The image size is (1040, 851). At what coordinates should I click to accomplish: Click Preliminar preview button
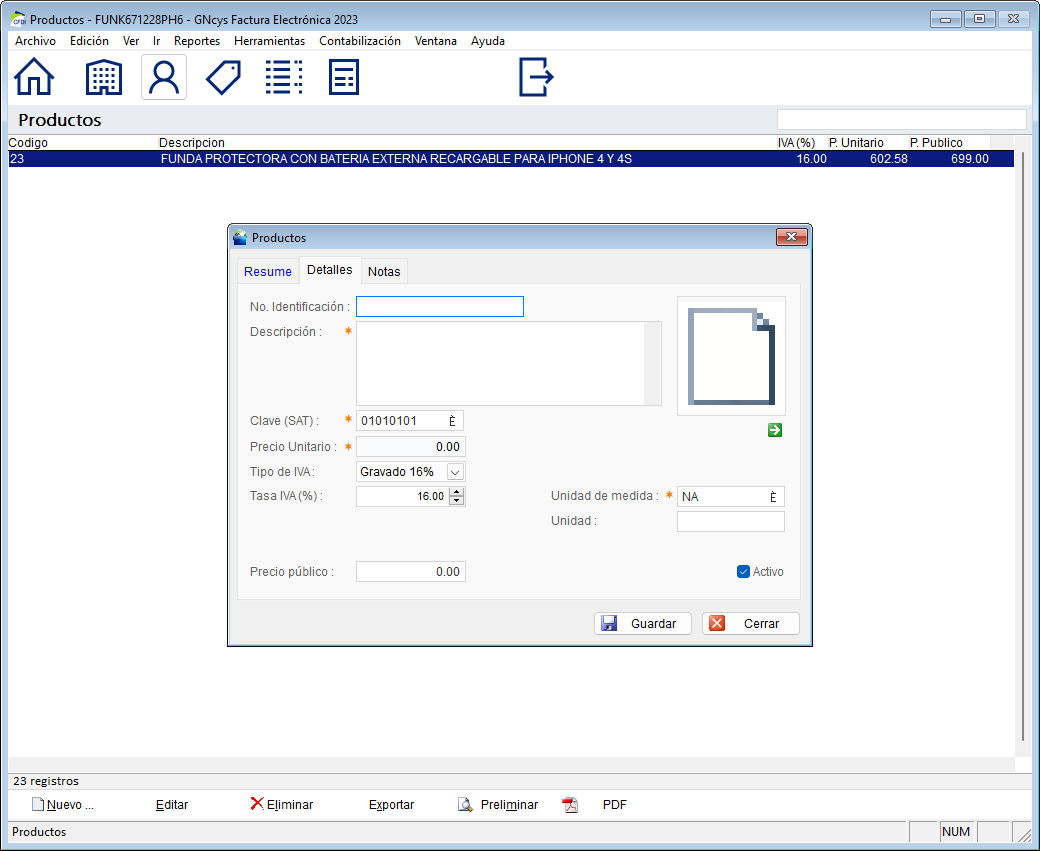coord(498,805)
